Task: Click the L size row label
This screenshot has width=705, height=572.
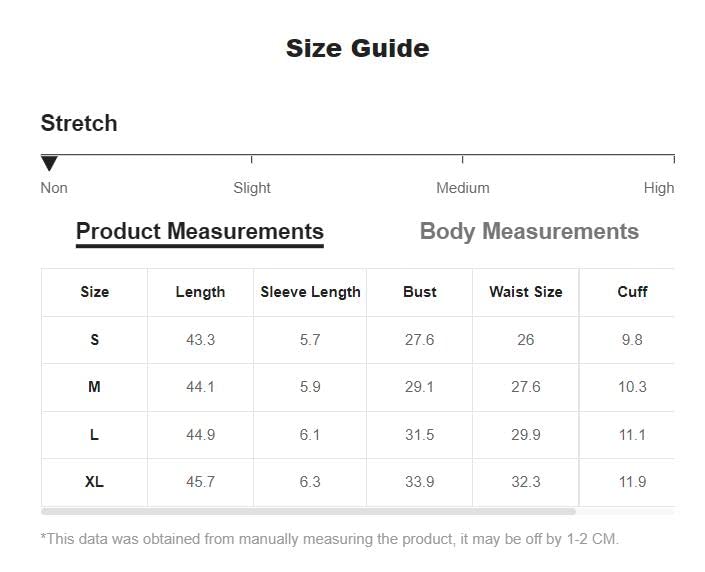Action: tap(95, 435)
